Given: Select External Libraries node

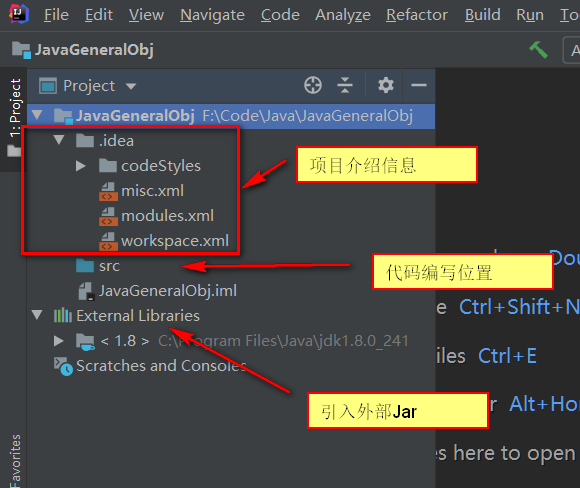Looking at the screenshot, I should point(138,316).
